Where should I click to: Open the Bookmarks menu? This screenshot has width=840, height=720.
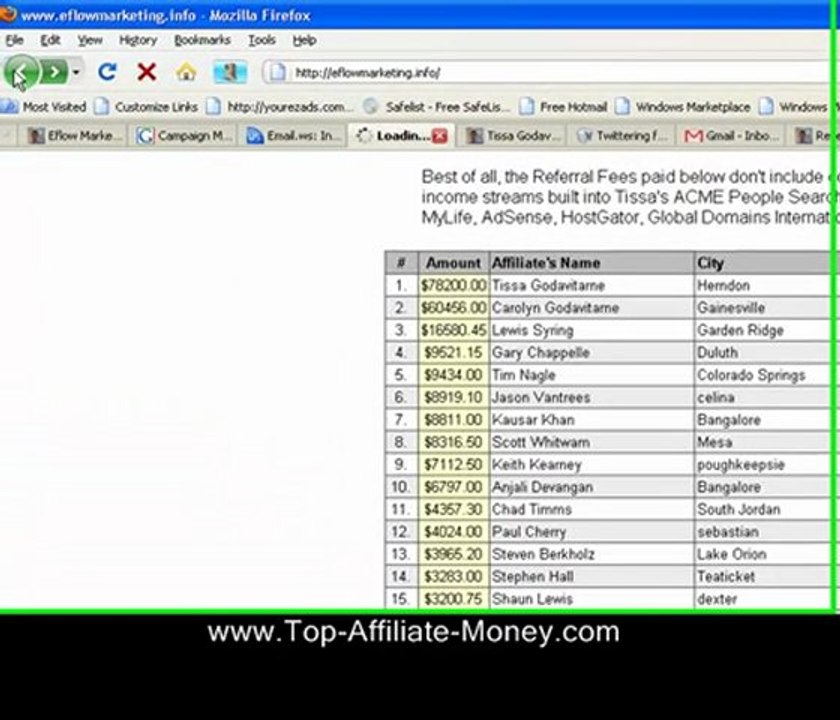pyautogui.click(x=202, y=40)
